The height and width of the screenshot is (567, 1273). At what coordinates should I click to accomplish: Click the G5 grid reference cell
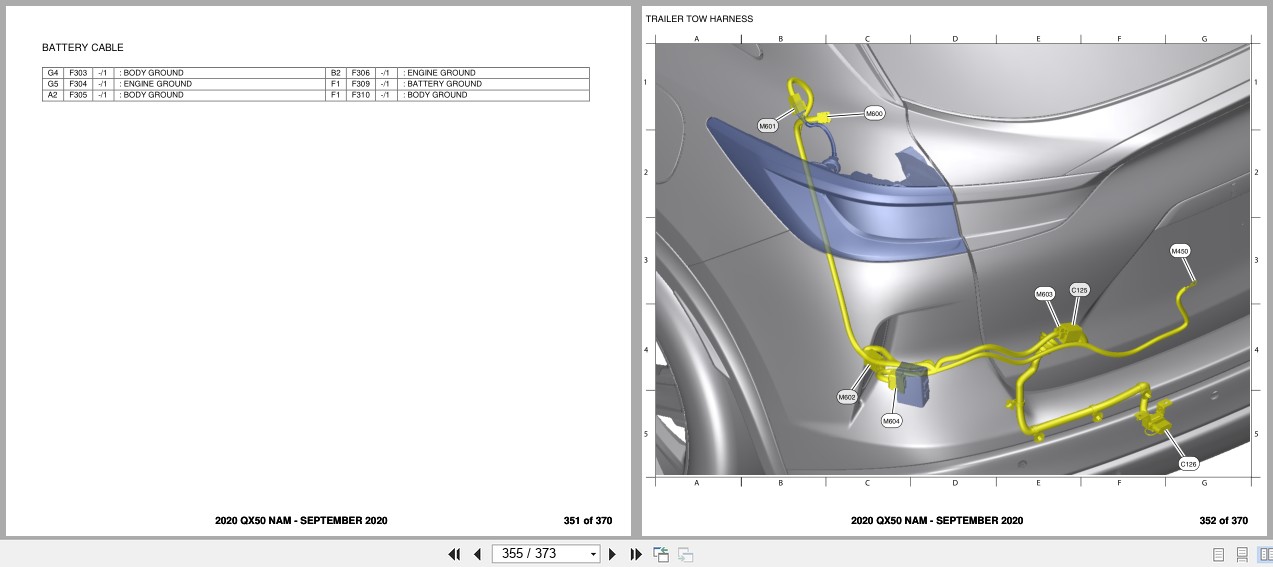(53, 84)
